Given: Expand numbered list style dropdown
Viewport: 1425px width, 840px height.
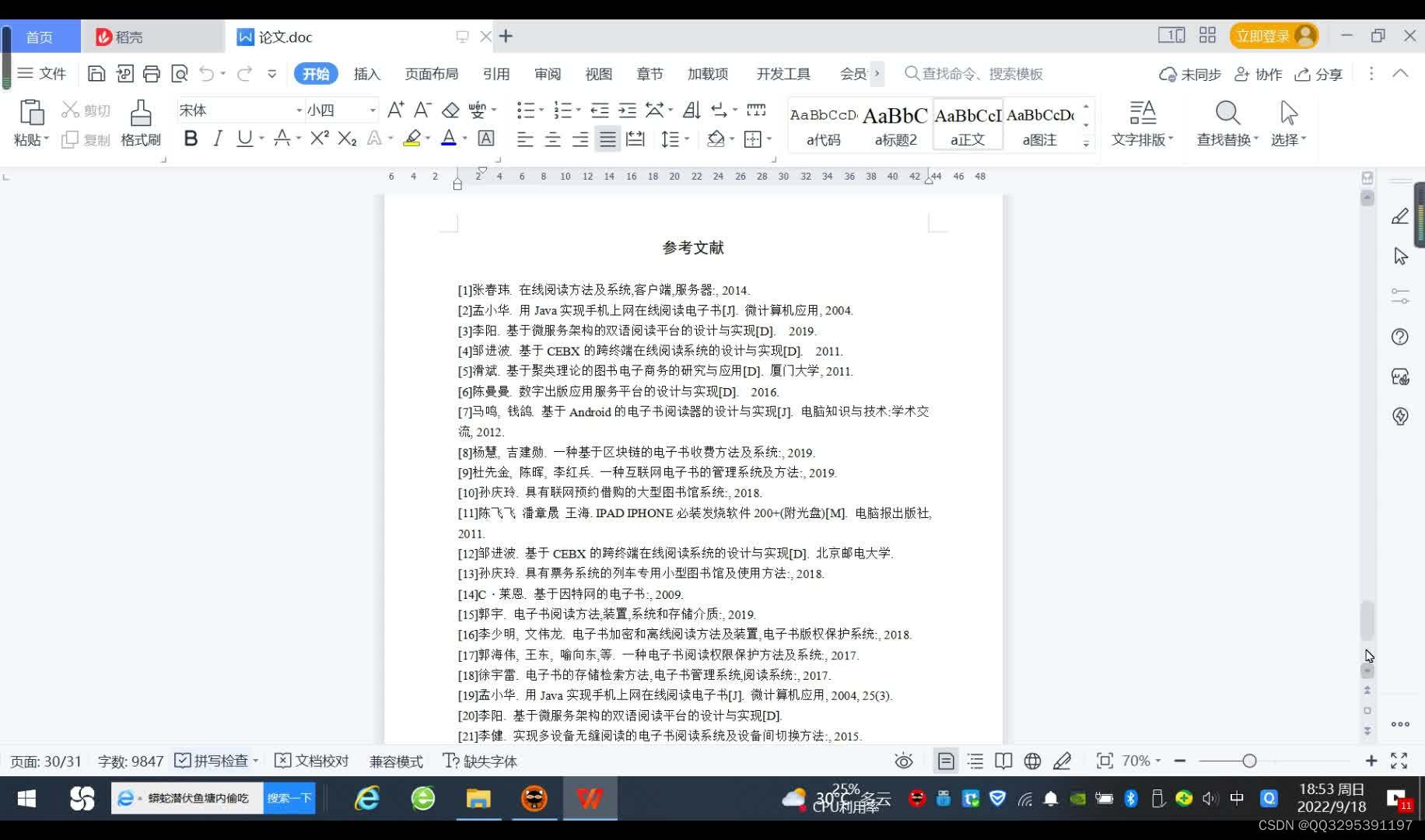Looking at the screenshot, I should click(579, 110).
